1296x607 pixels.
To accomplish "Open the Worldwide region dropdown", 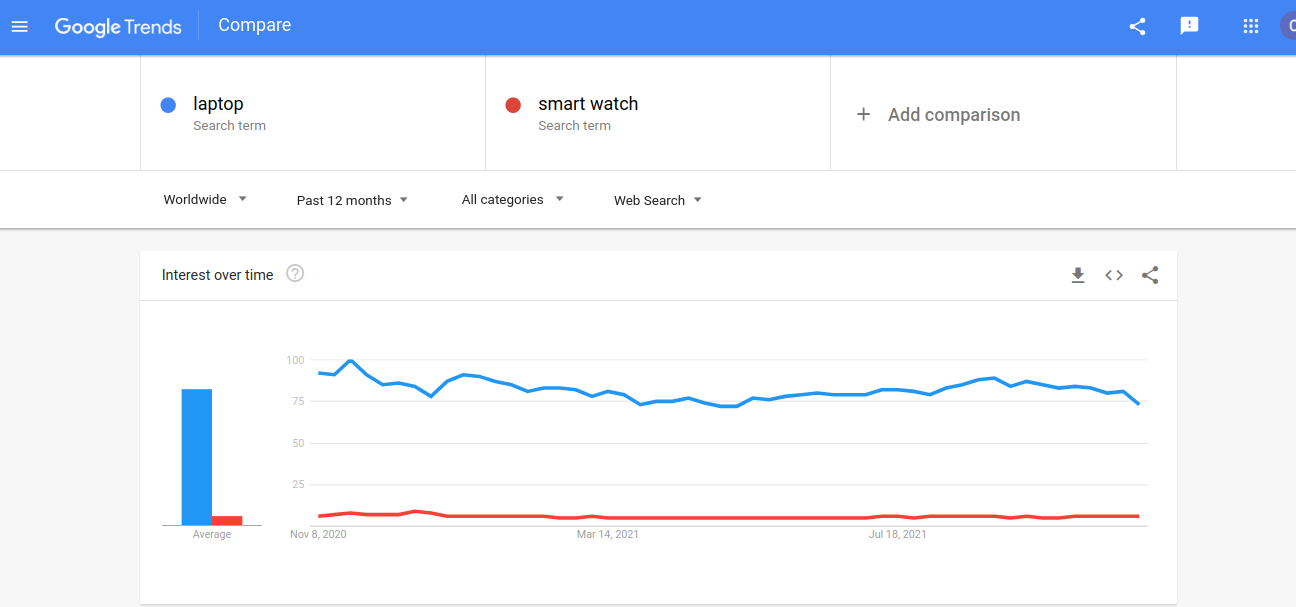I will click(x=204, y=199).
